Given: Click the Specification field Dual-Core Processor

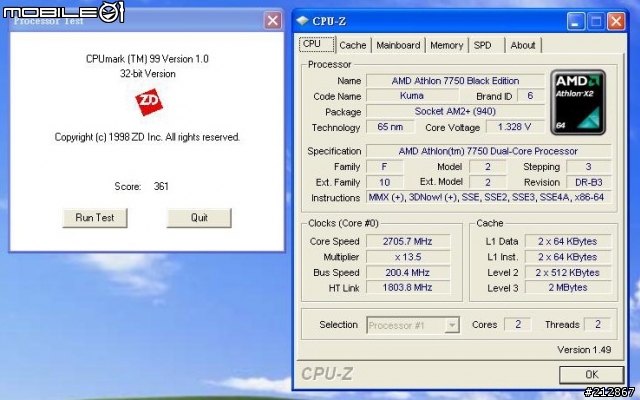Looking at the screenshot, I should click(x=488, y=151).
